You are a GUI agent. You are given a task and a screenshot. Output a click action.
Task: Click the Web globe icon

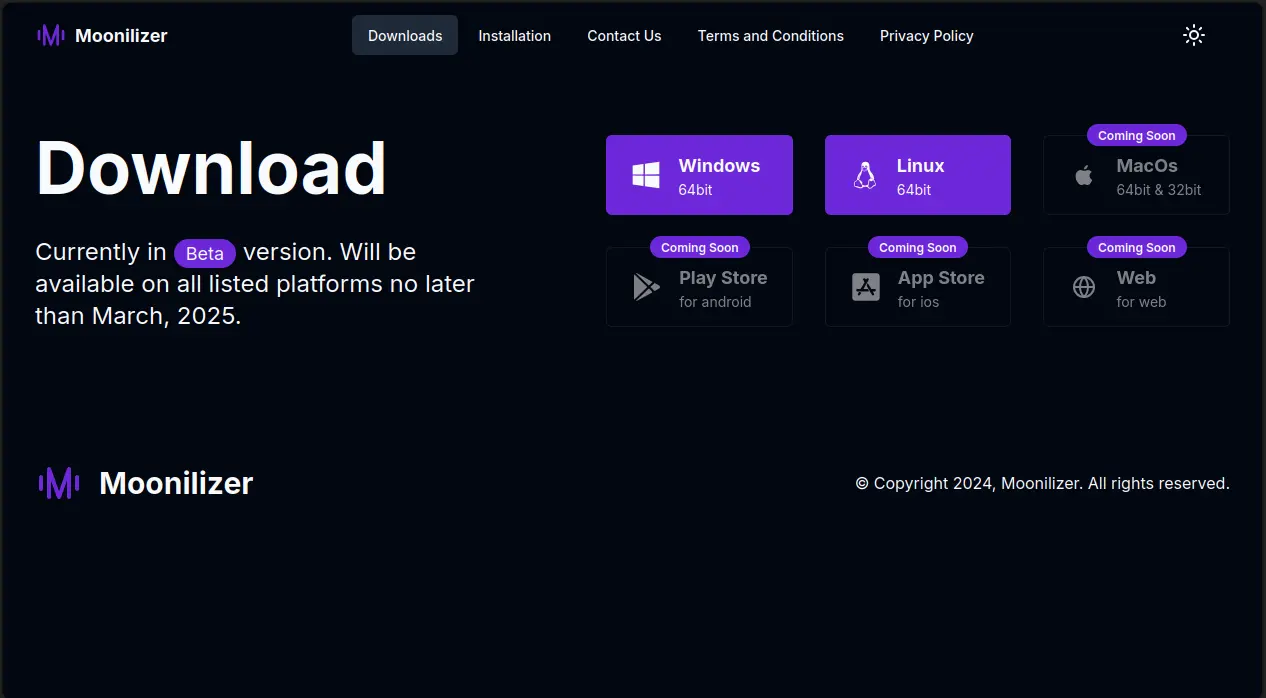click(1083, 288)
